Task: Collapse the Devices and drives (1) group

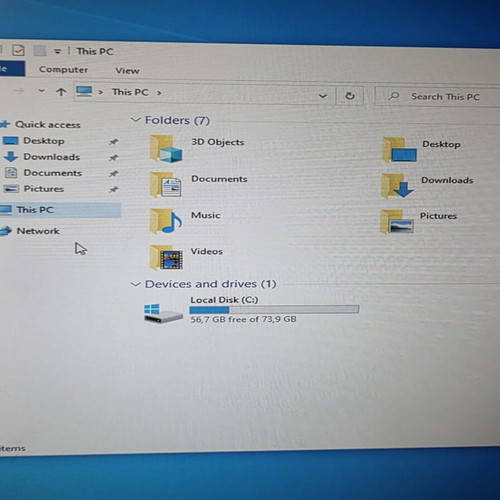Action: pyautogui.click(x=135, y=284)
